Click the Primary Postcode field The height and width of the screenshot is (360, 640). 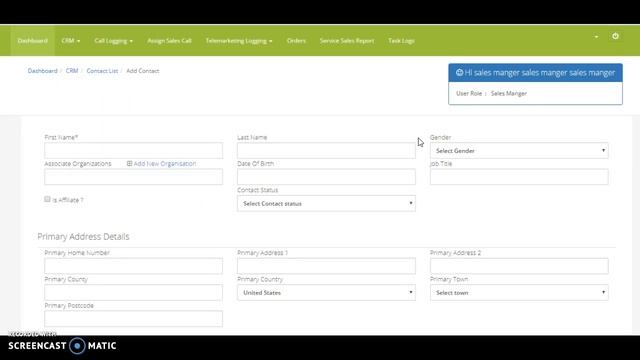point(133,319)
